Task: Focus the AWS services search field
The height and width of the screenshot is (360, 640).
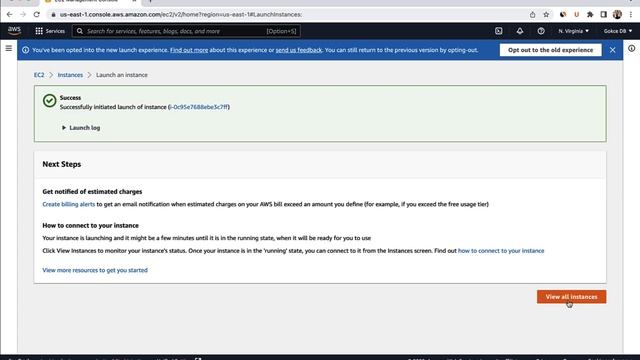Action: coord(186,31)
